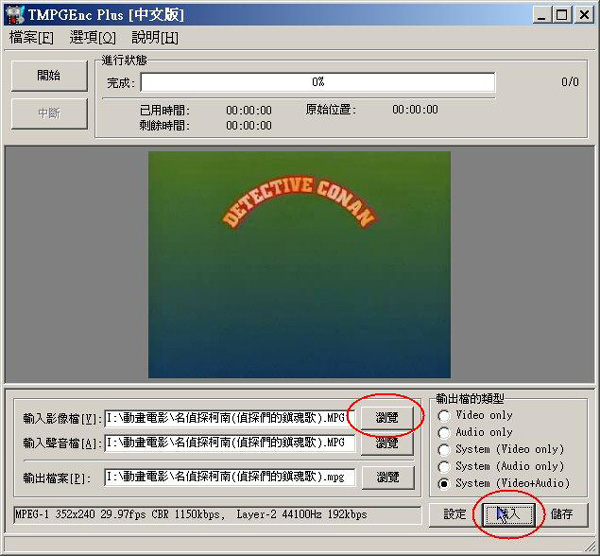This screenshot has height=556, width=600.
Task: Click the 設定 button
Action: [454, 514]
